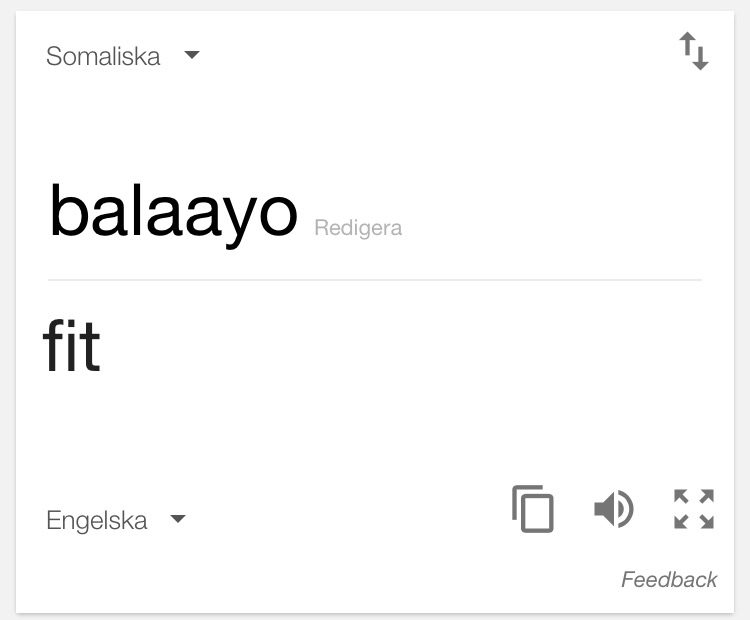Click the front page of copy icon
750x620 pixels.
coord(537,513)
